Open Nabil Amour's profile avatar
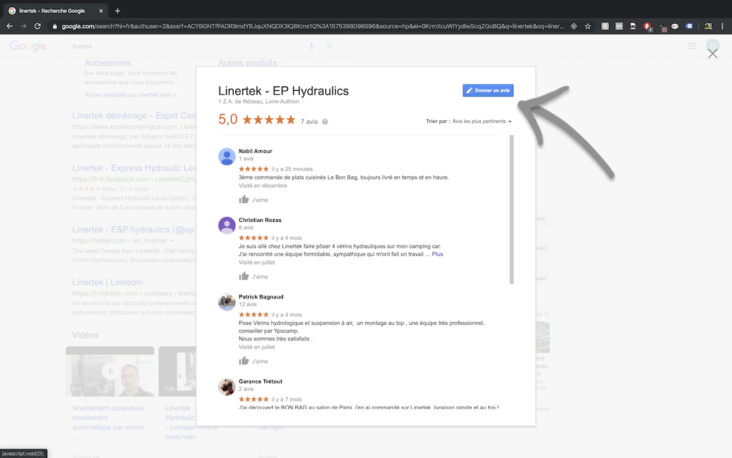 (x=227, y=156)
